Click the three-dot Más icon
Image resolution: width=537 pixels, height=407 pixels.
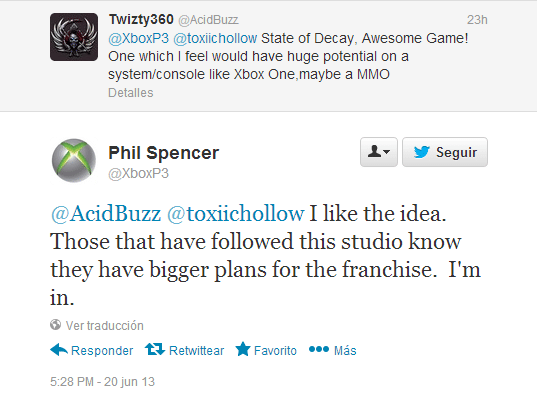pyautogui.click(x=319, y=349)
